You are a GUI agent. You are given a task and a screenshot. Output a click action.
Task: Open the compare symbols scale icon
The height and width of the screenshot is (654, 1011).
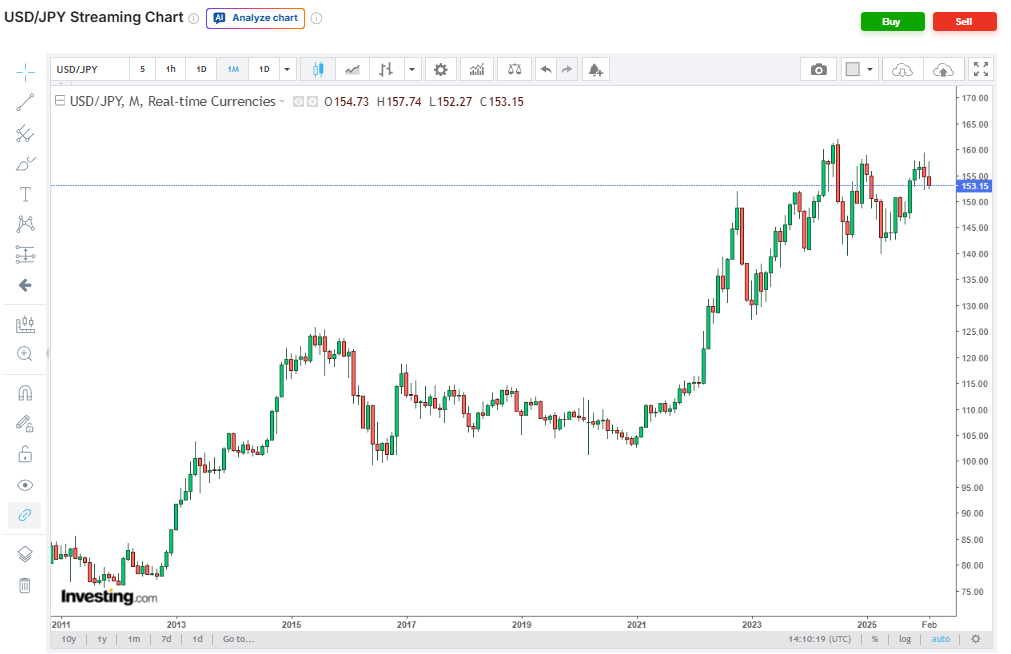click(514, 69)
